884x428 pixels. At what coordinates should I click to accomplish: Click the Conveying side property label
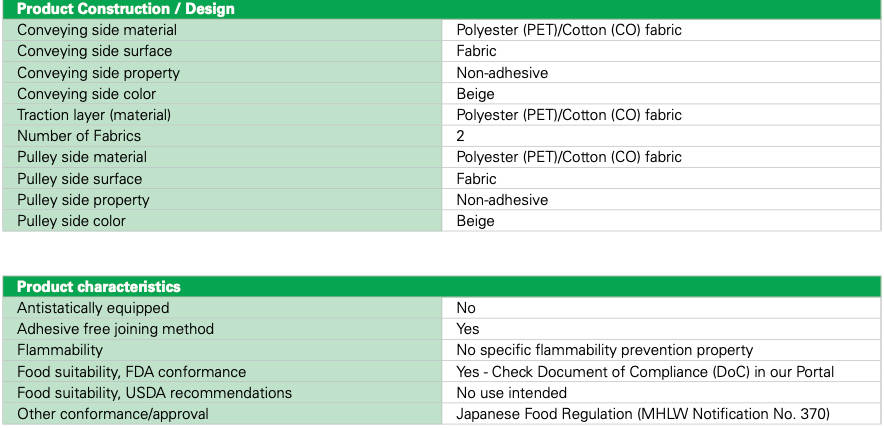(98, 72)
